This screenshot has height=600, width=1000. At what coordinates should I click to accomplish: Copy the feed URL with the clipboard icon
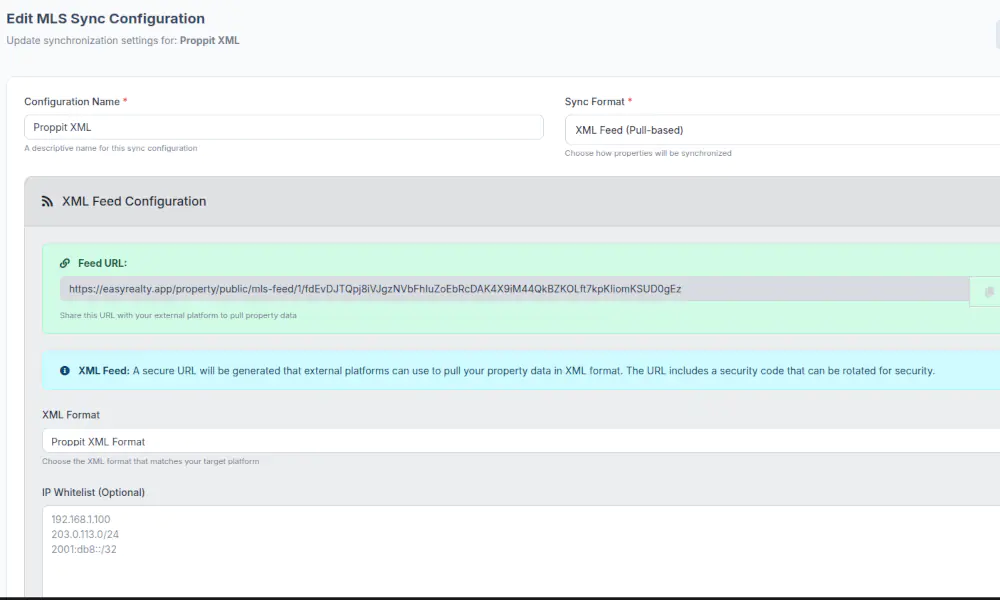988,291
